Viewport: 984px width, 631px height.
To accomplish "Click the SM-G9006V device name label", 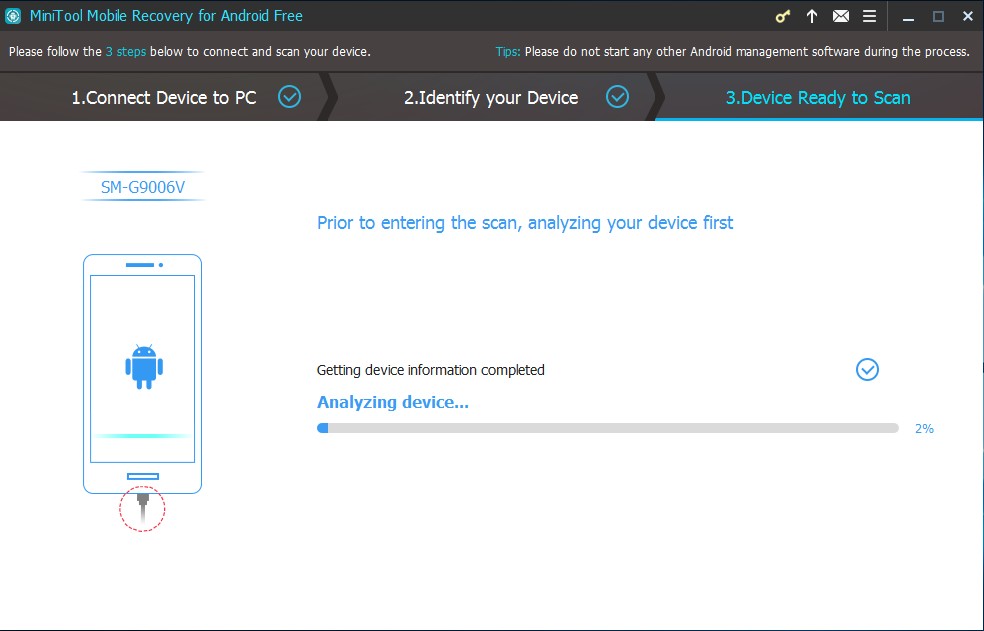I will point(143,187).
